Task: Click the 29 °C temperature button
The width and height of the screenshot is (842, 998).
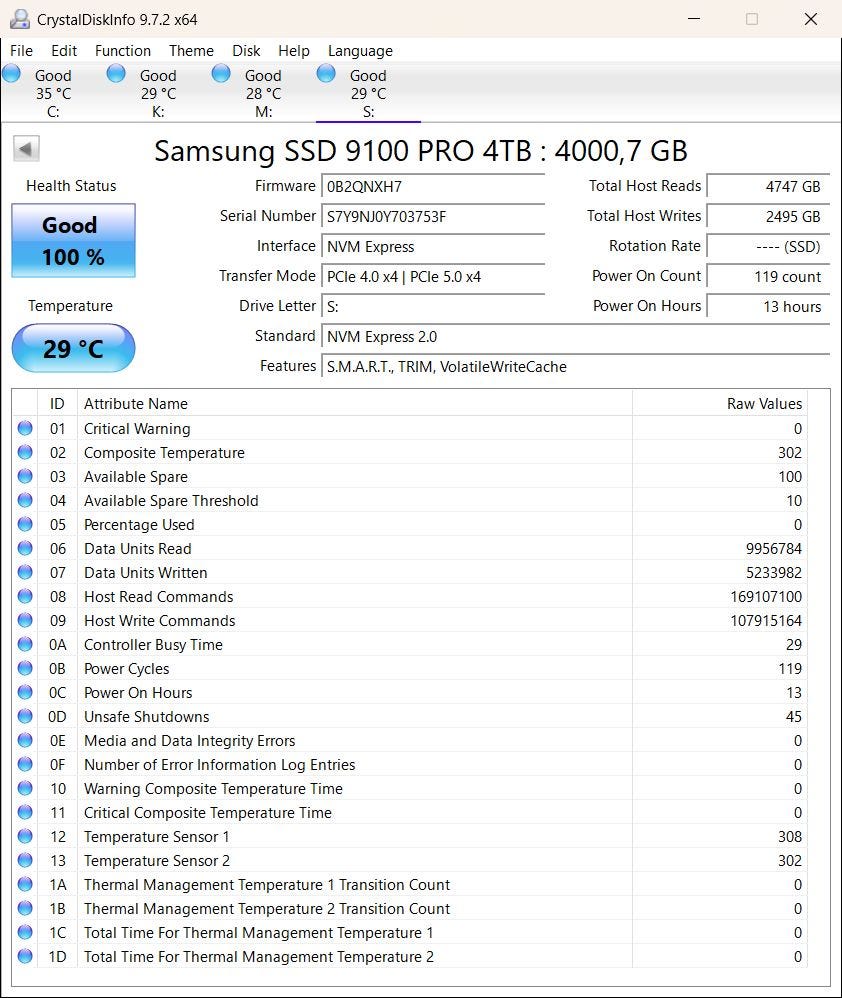Action: pyautogui.click(x=73, y=348)
